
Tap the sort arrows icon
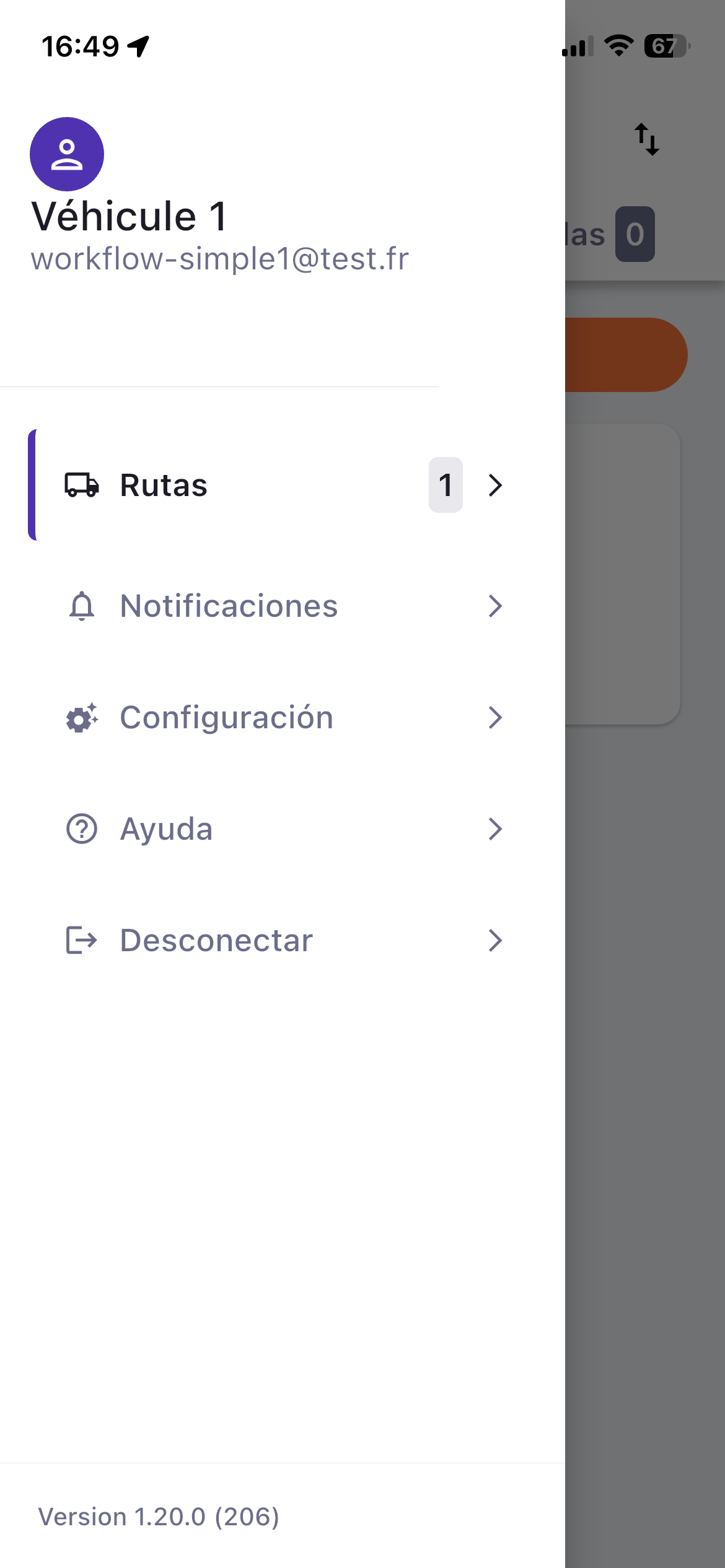tap(646, 139)
